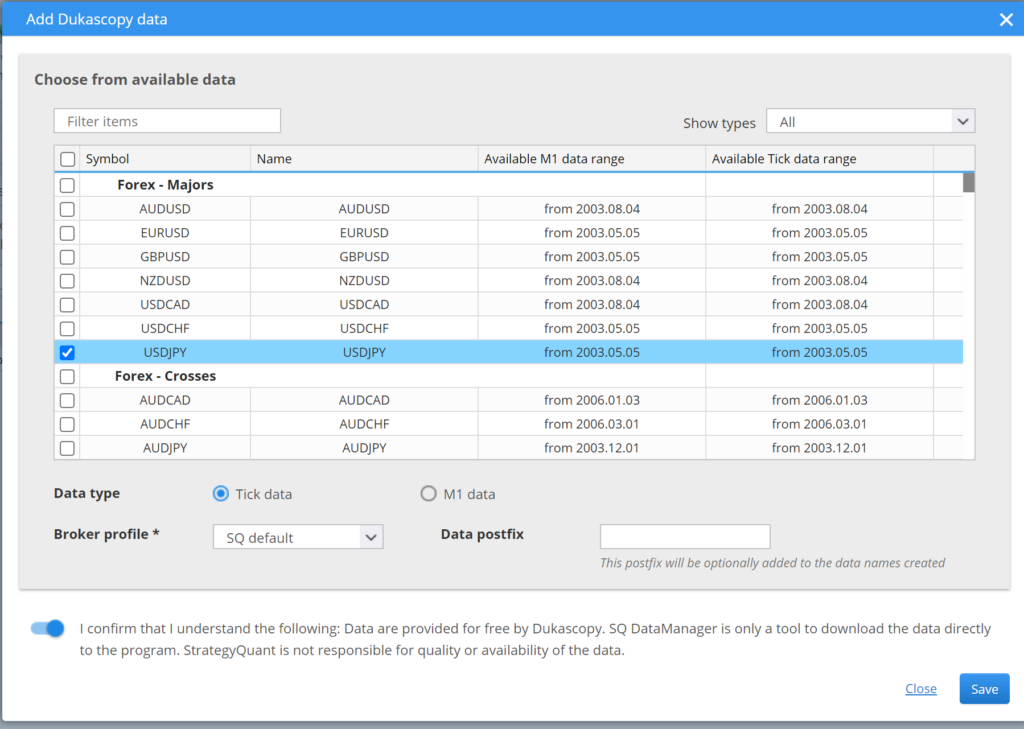Click the symbol table scrollbar thumb
This screenshot has width=1024, height=729.
coord(968,182)
